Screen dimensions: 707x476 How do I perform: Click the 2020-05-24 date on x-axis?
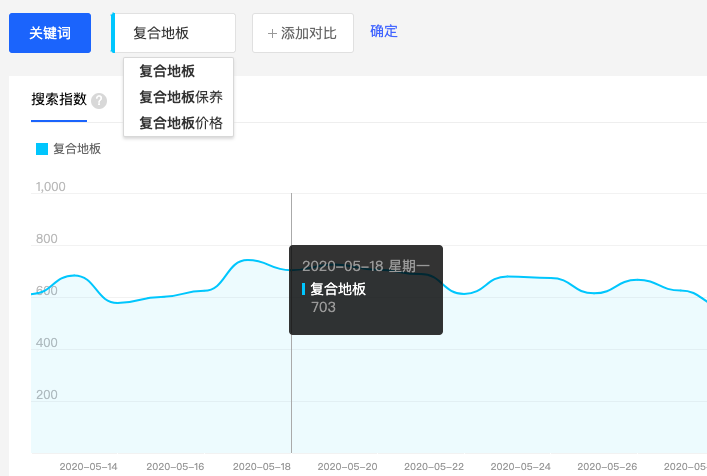pos(522,466)
